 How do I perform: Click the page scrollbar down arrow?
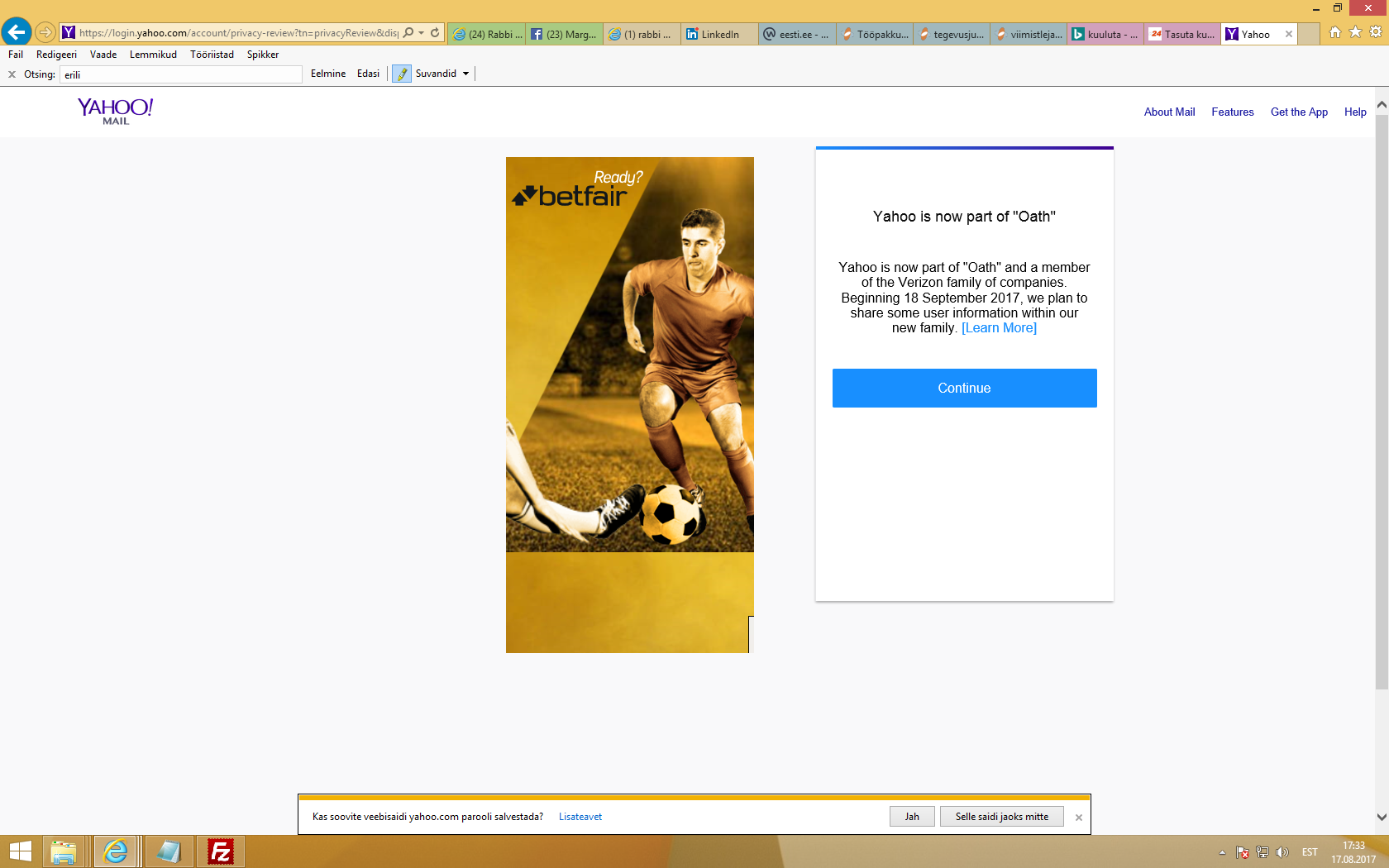[1382, 817]
